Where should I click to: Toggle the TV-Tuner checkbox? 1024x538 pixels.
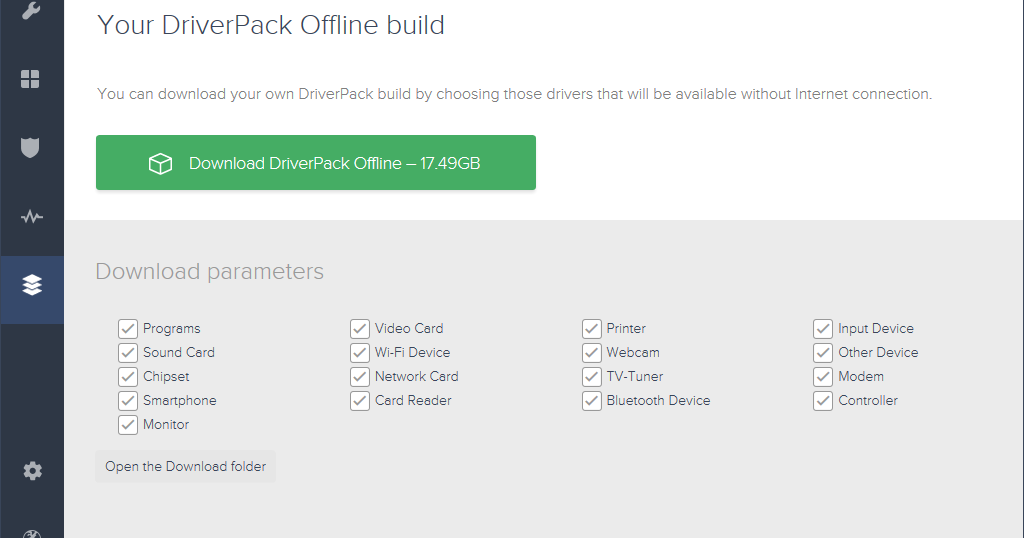[592, 377]
